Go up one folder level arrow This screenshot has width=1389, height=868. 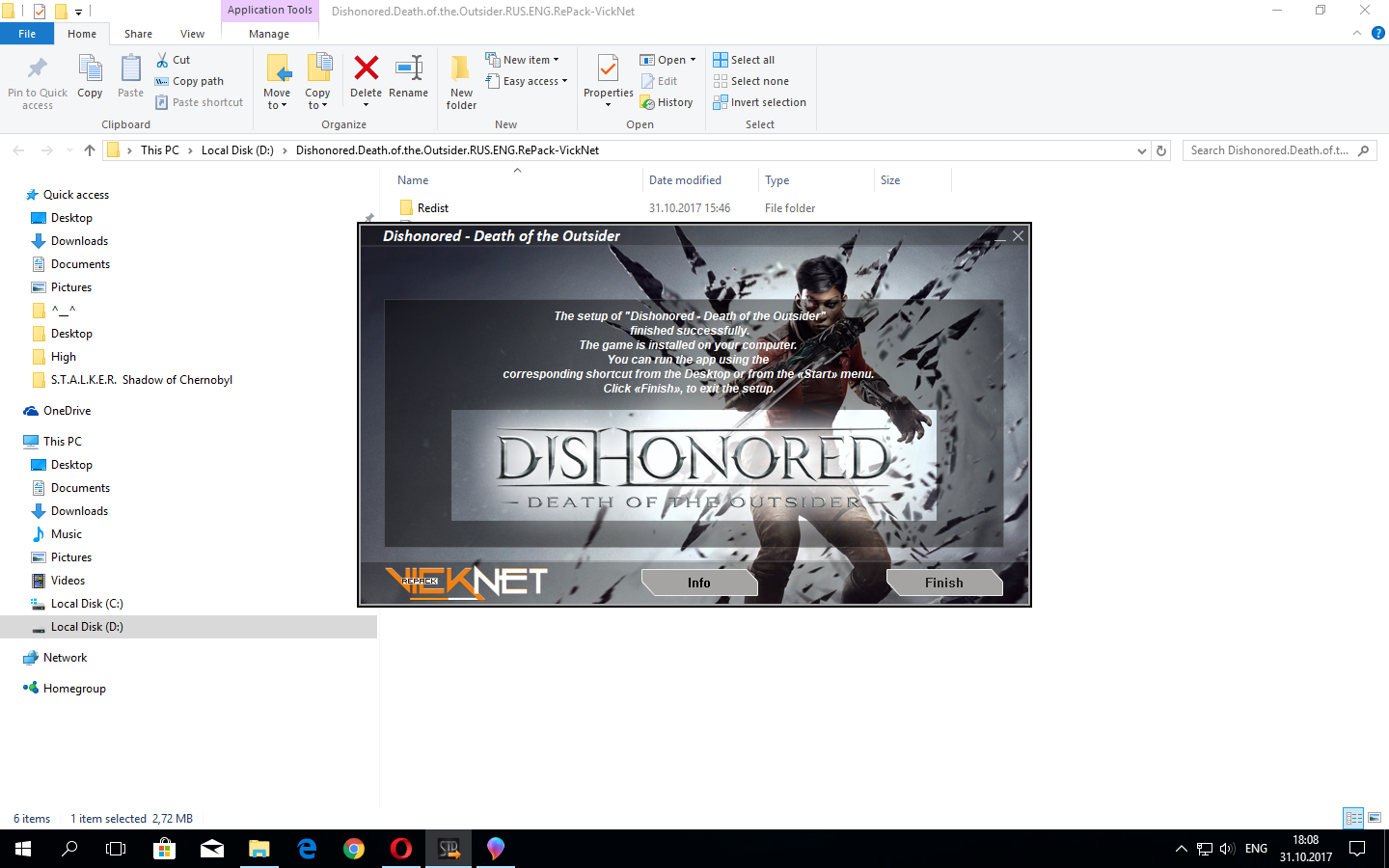[x=90, y=150]
